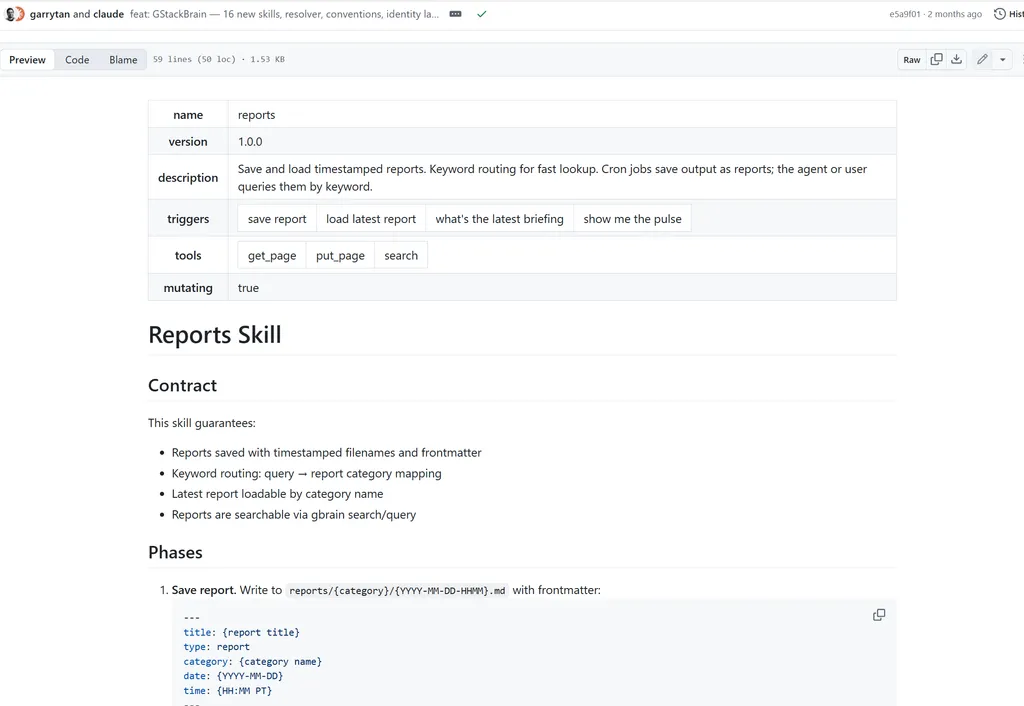This screenshot has width=1024, height=706.
Task: Select 'what's the latest briefing' cell
Action: [500, 219]
